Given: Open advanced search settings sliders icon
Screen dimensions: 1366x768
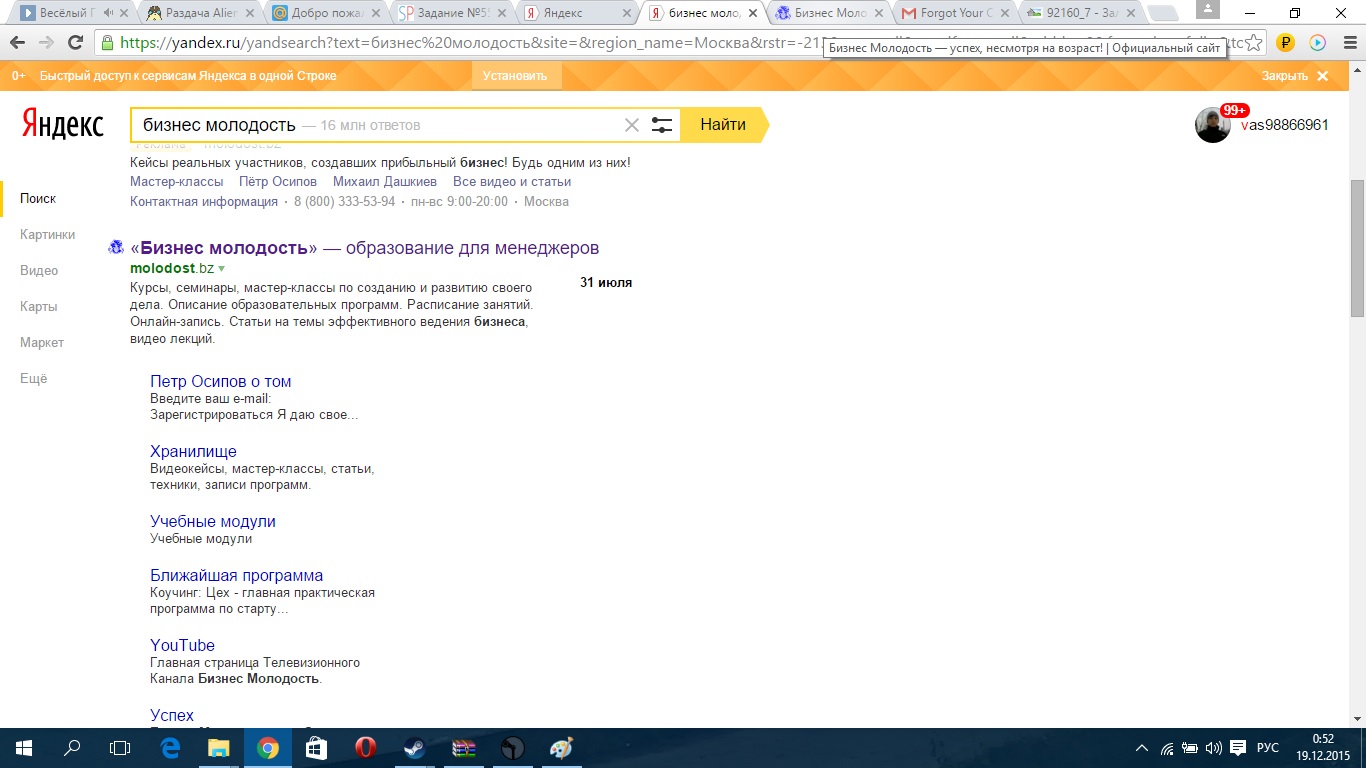Looking at the screenshot, I should tap(662, 125).
